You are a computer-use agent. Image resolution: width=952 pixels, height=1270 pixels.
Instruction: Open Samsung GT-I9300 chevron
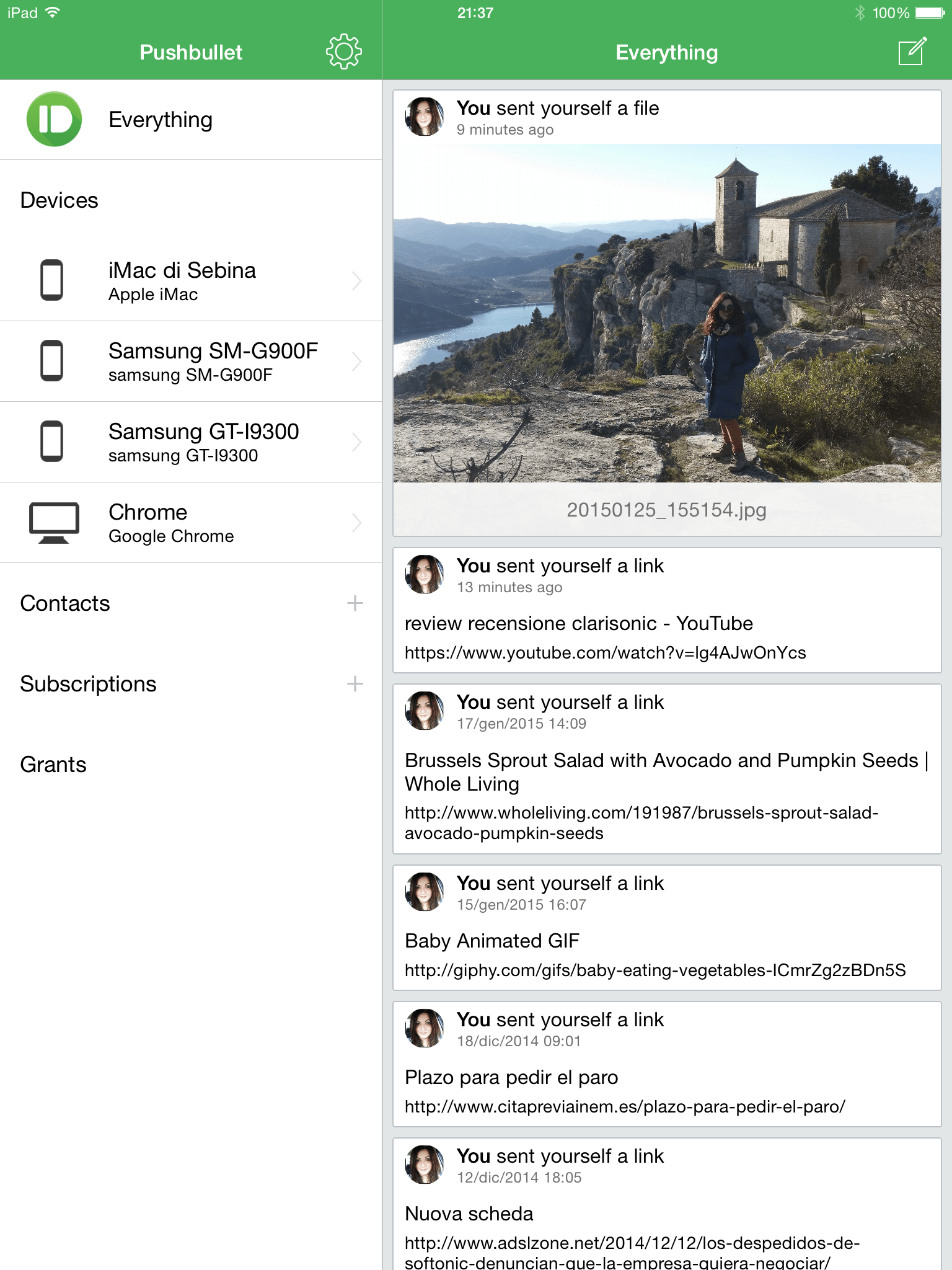357,442
